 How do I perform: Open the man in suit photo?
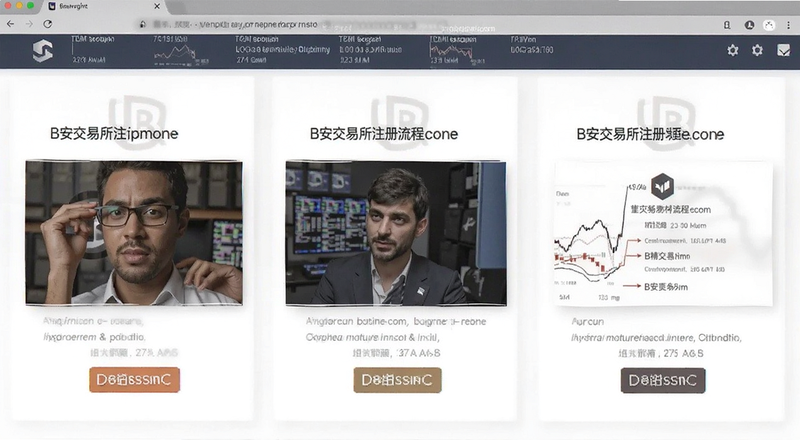(396, 233)
